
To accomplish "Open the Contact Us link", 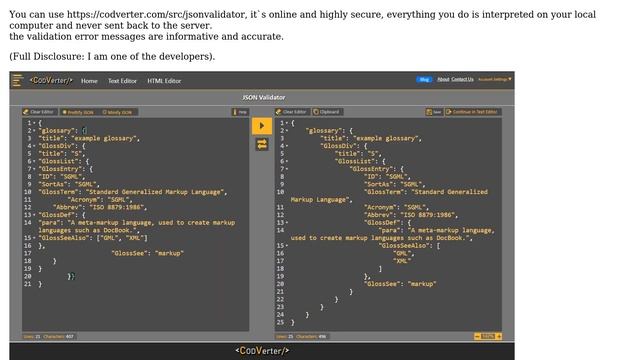I will click(462, 79).
